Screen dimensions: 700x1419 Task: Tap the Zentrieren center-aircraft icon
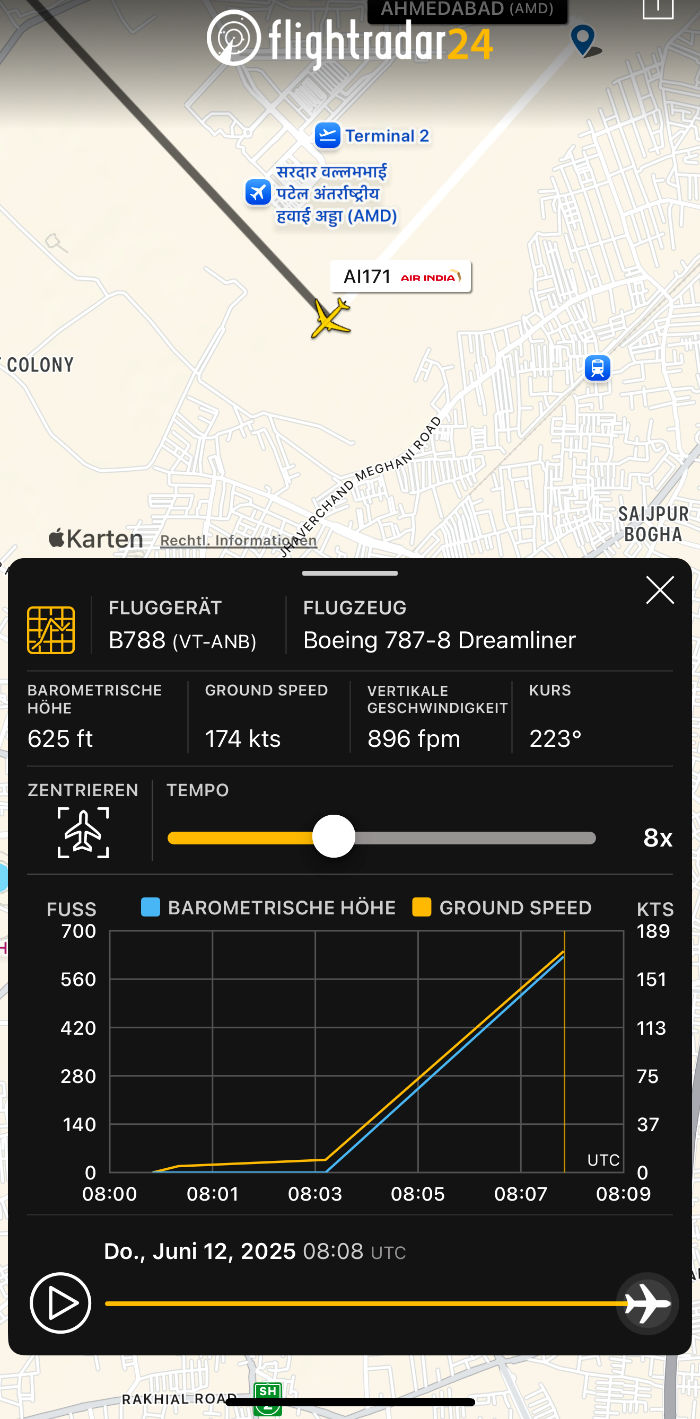tap(83, 832)
